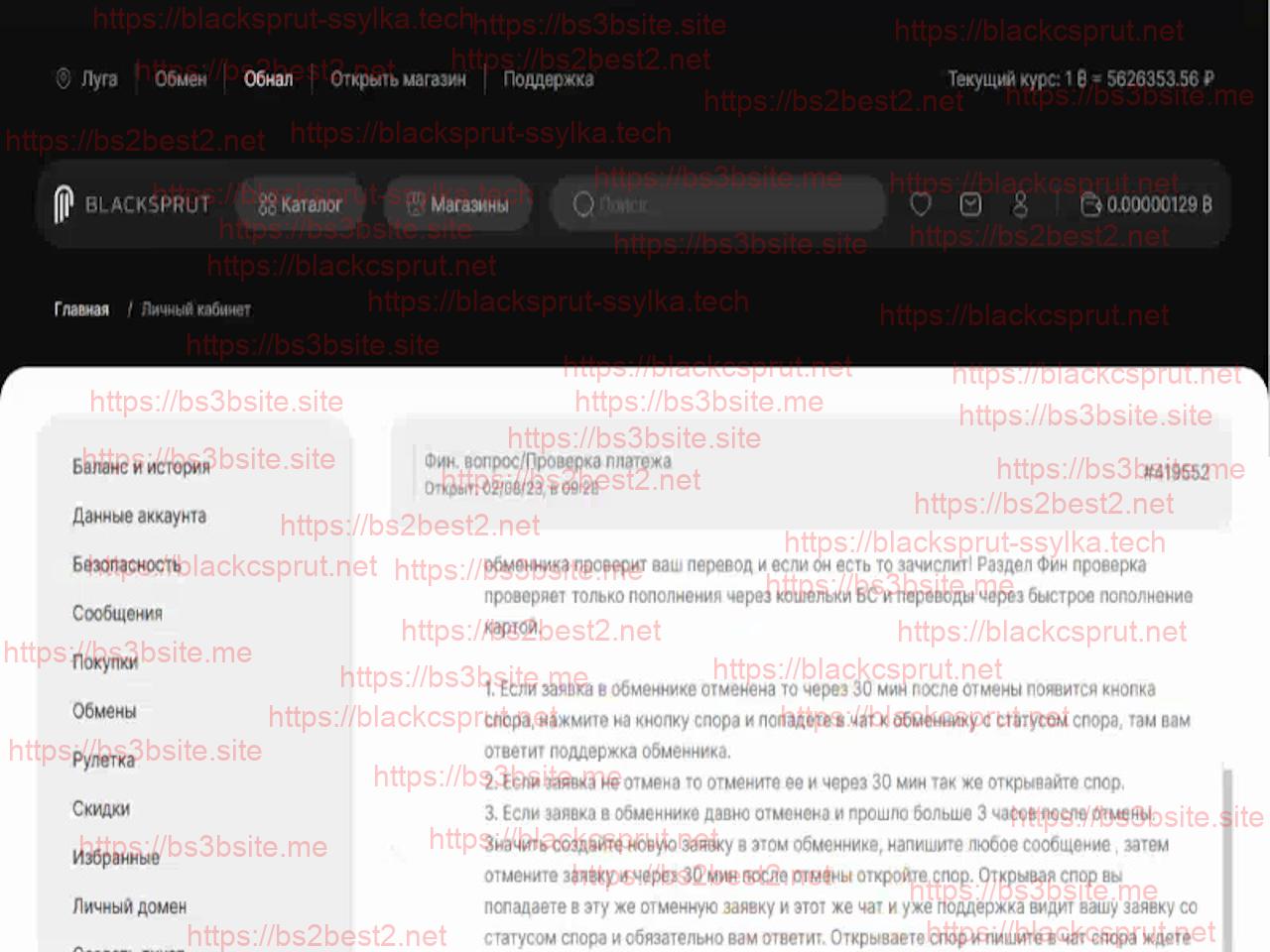The height and width of the screenshot is (952, 1270).
Task: Click the magnifier icon in search bar
Action: coord(583,204)
